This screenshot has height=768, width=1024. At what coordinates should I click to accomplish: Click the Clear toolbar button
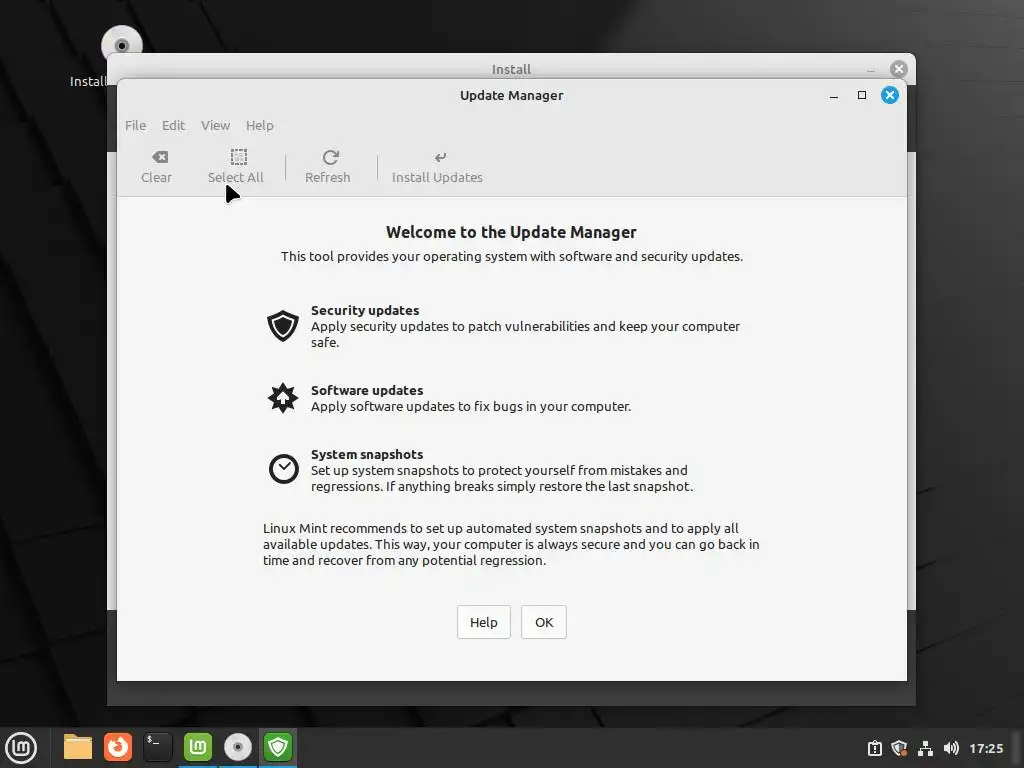[x=157, y=167]
